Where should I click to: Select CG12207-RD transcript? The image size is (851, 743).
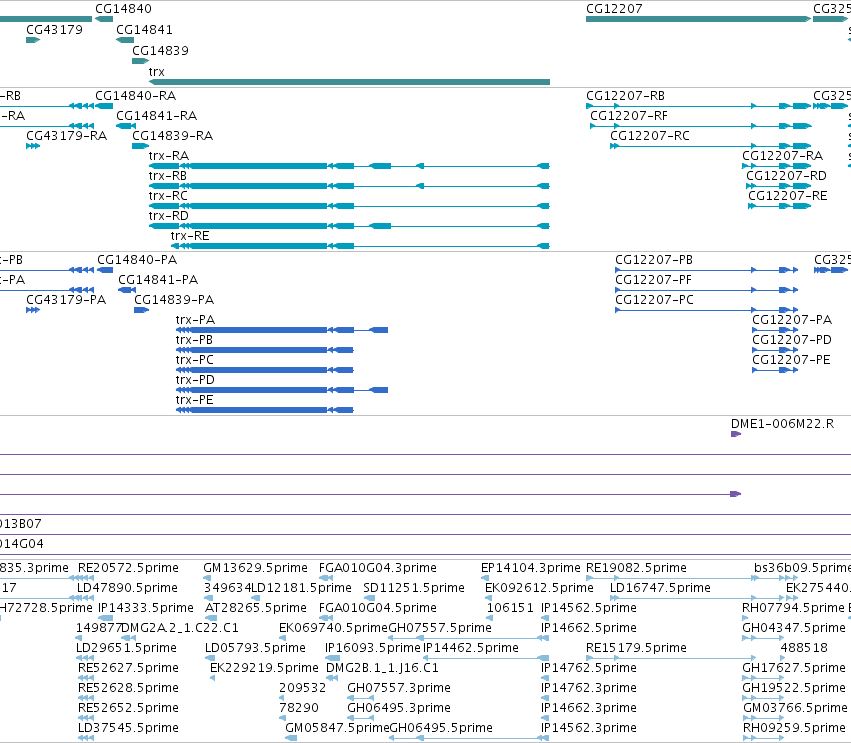click(779, 186)
